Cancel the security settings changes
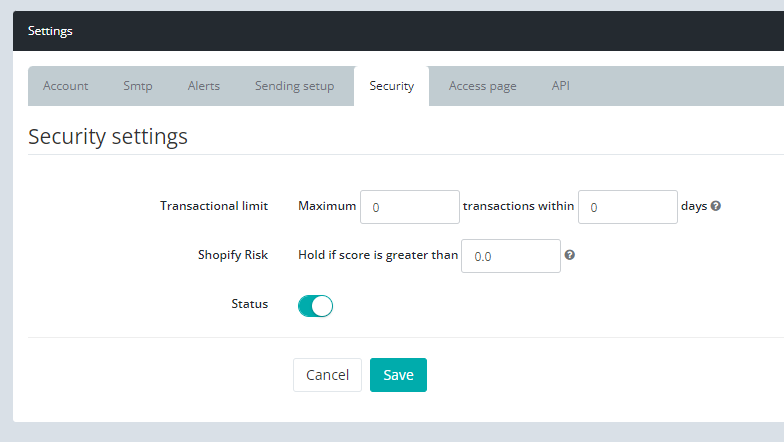 click(328, 375)
